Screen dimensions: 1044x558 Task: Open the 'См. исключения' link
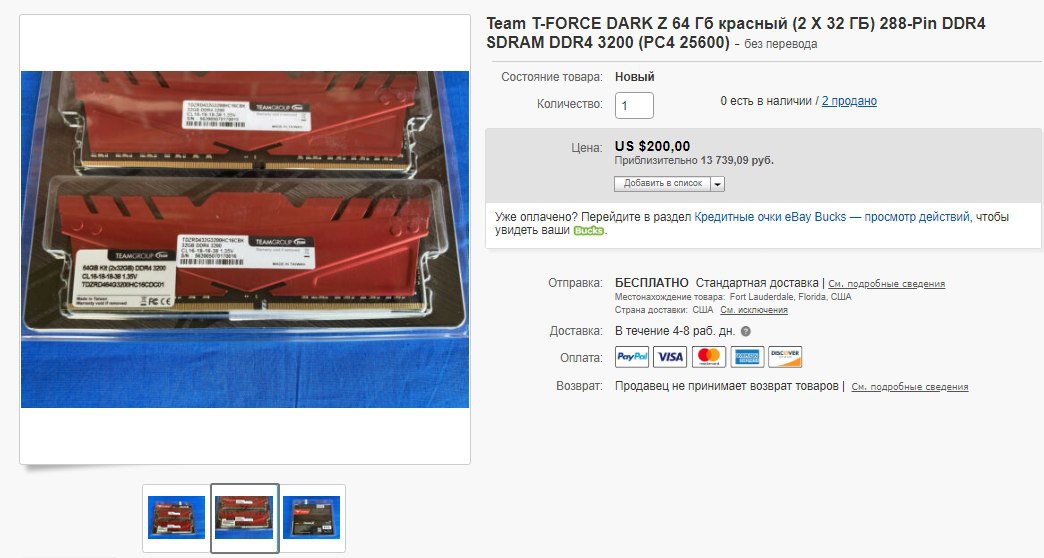(x=754, y=310)
